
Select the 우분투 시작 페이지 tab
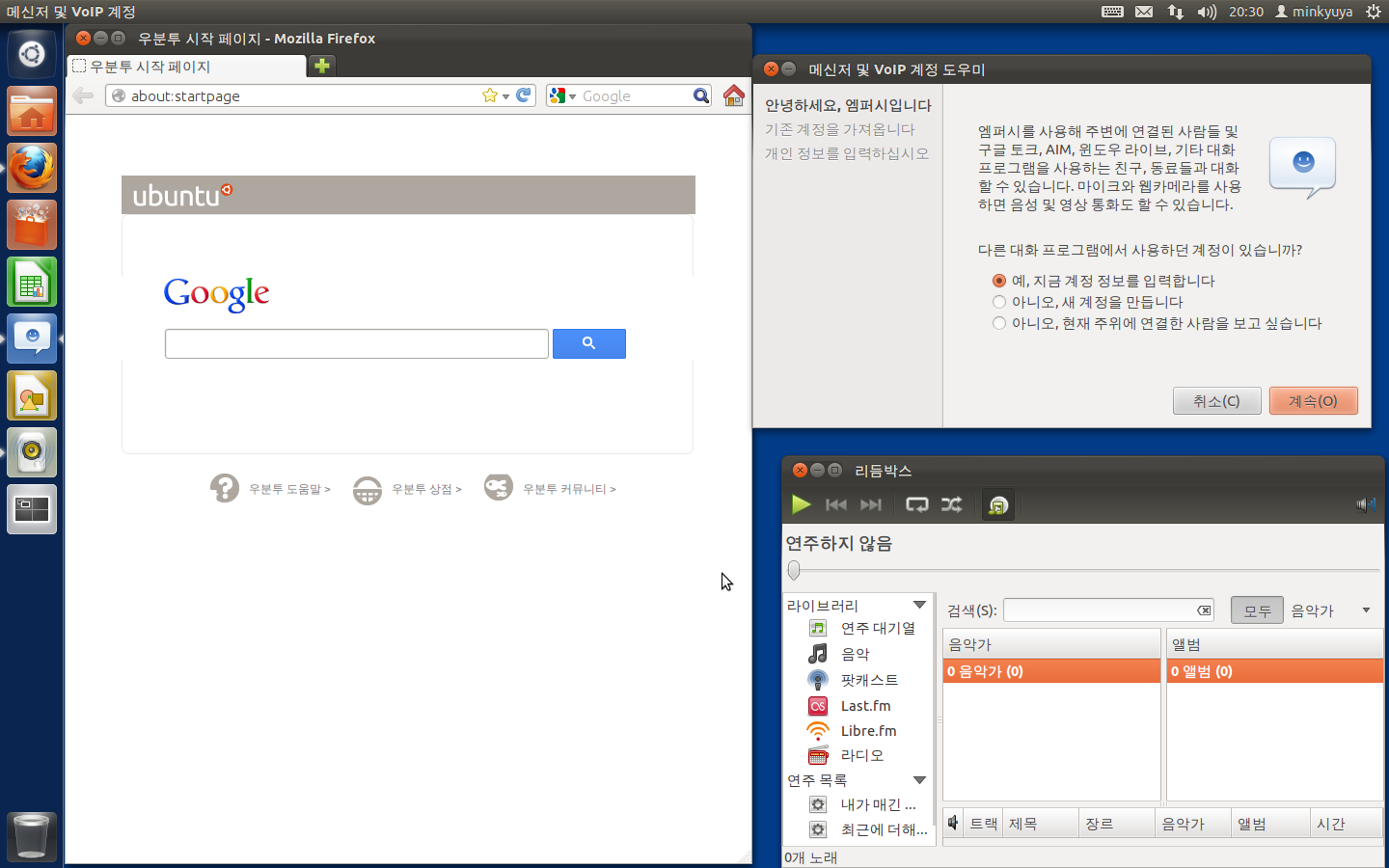(186, 67)
